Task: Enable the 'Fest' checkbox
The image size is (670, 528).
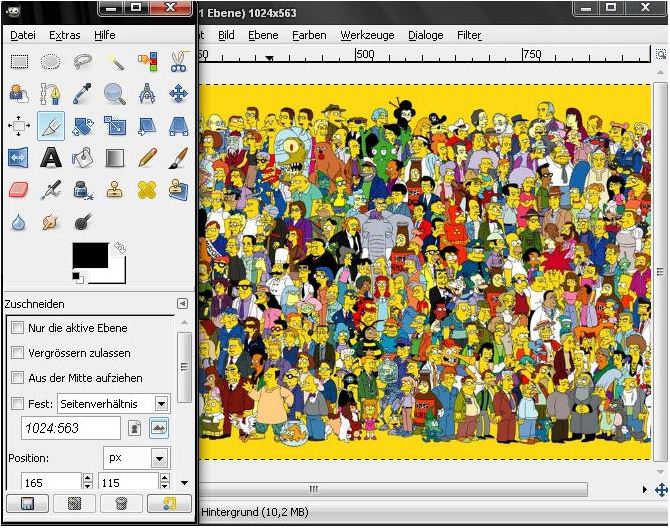Action: [x=18, y=404]
